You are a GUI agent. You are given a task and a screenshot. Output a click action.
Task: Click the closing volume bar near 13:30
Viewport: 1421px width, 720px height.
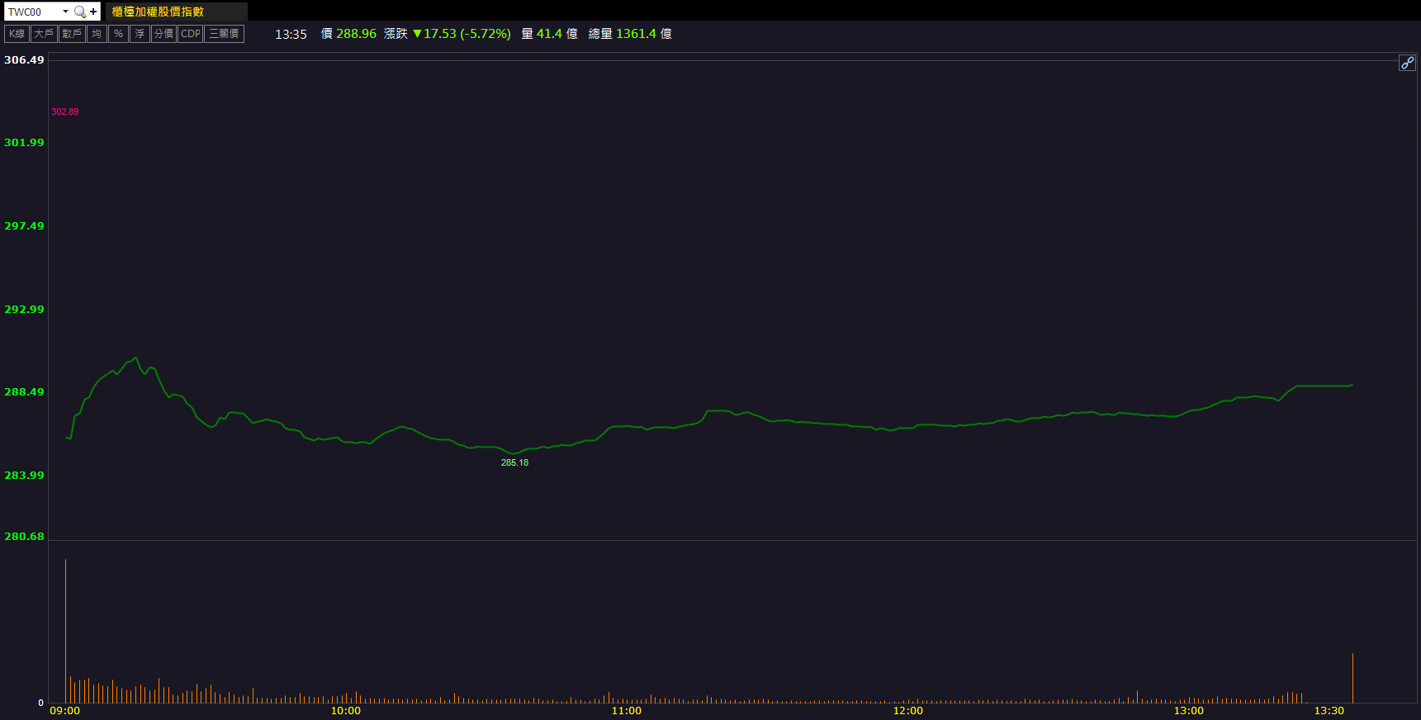pyautogui.click(x=1353, y=678)
